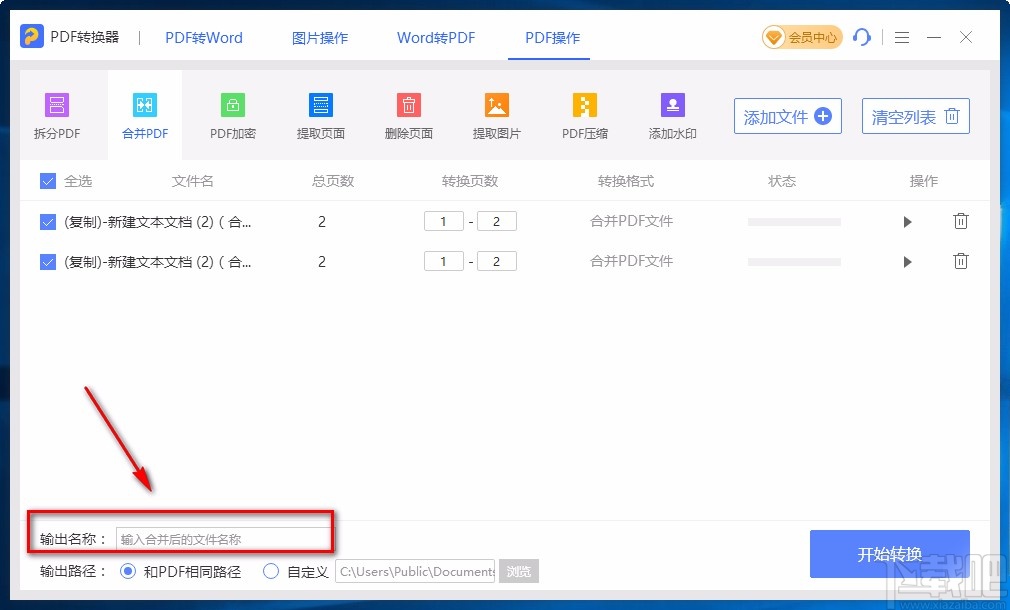Open the PDF压缩 compression tool
Image resolution: width=1010 pixels, height=610 pixels.
tap(584, 113)
